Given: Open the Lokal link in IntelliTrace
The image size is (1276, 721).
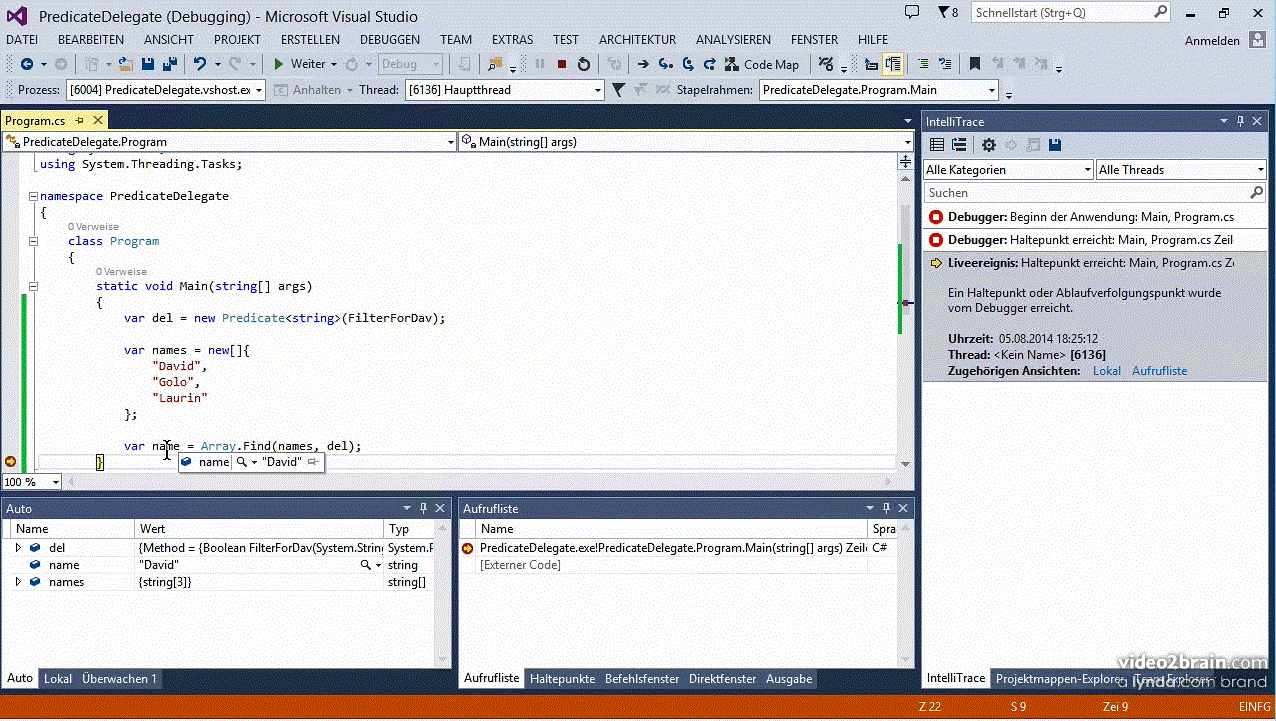Looking at the screenshot, I should click(1107, 371).
